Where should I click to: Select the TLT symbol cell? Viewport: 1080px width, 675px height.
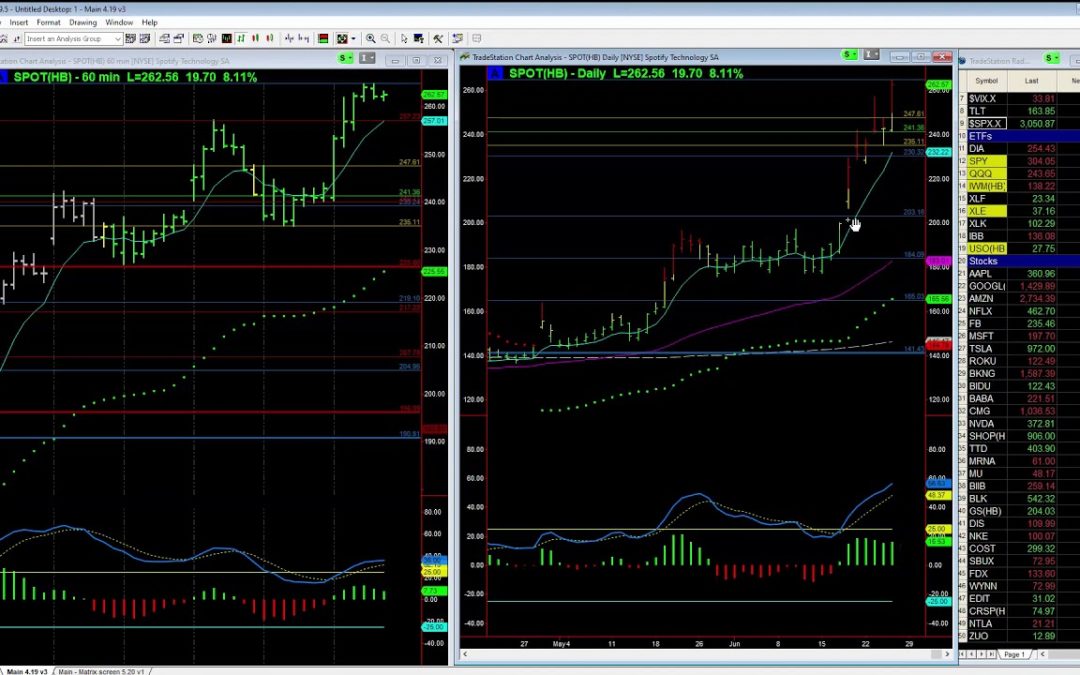click(987, 111)
